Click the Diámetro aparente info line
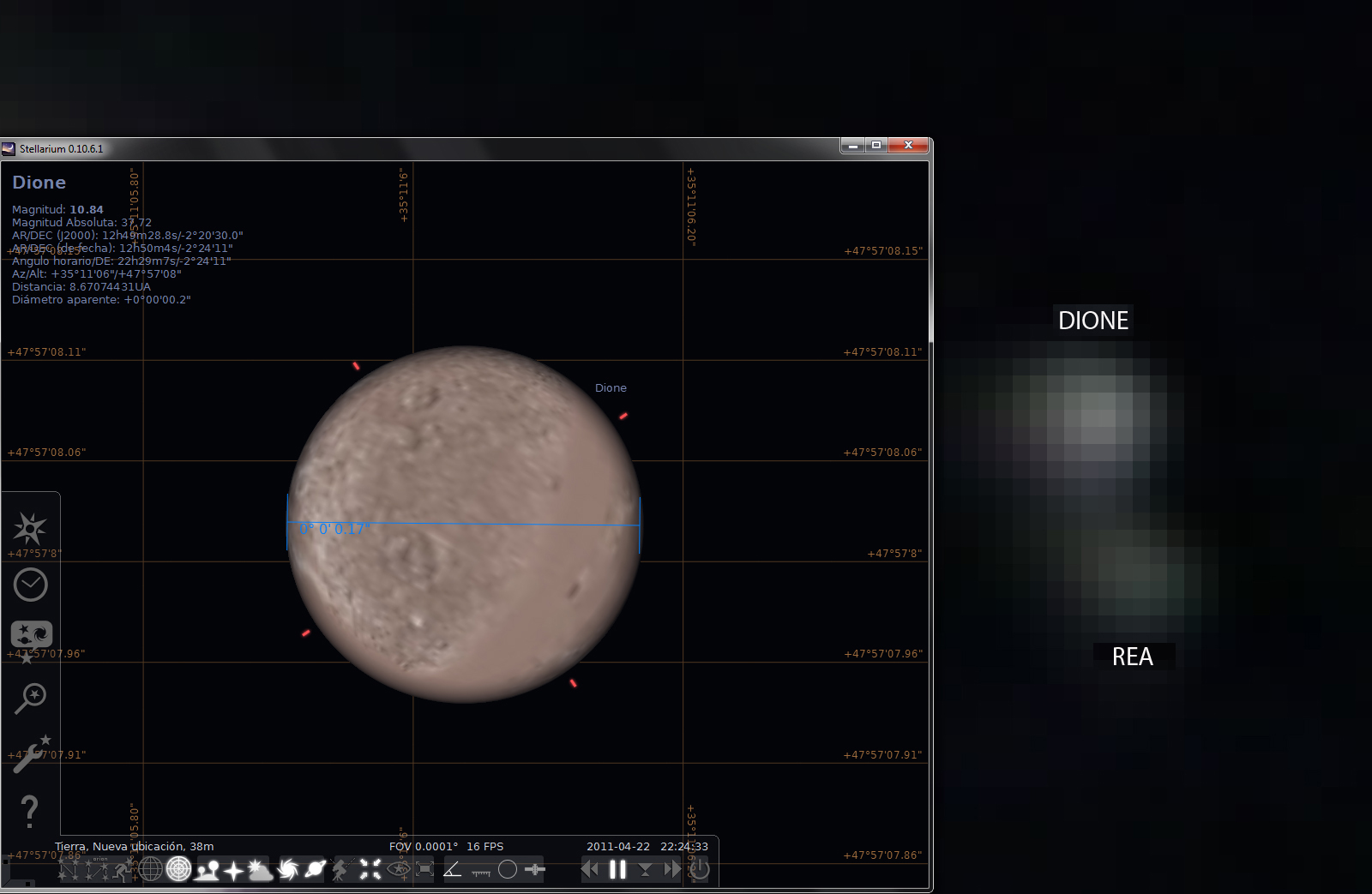Viewport: 1372px width, 894px height. coord(101,299)
